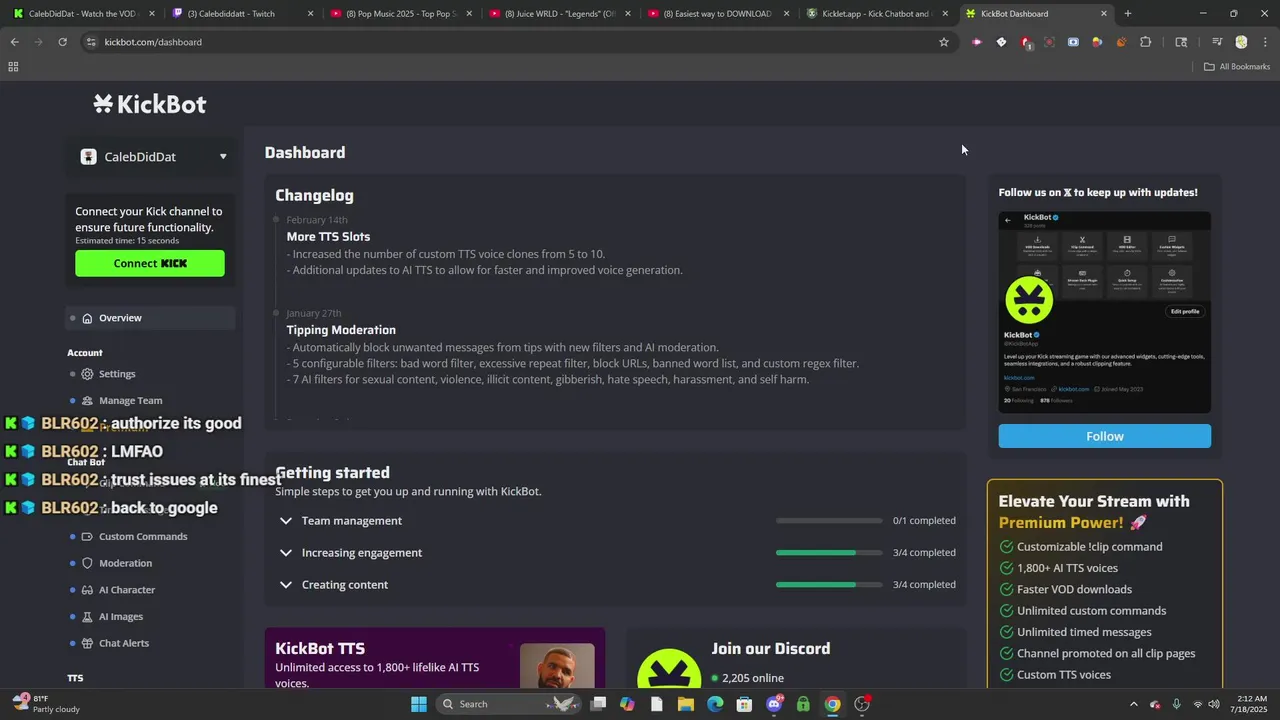Expand the Creating content section
Image resolution: width=1280 pixels, height=720 pixels.
pos(616,584)
